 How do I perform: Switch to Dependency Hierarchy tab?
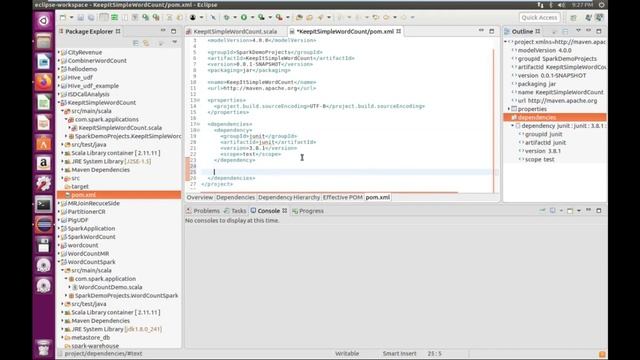coord(289,197)
